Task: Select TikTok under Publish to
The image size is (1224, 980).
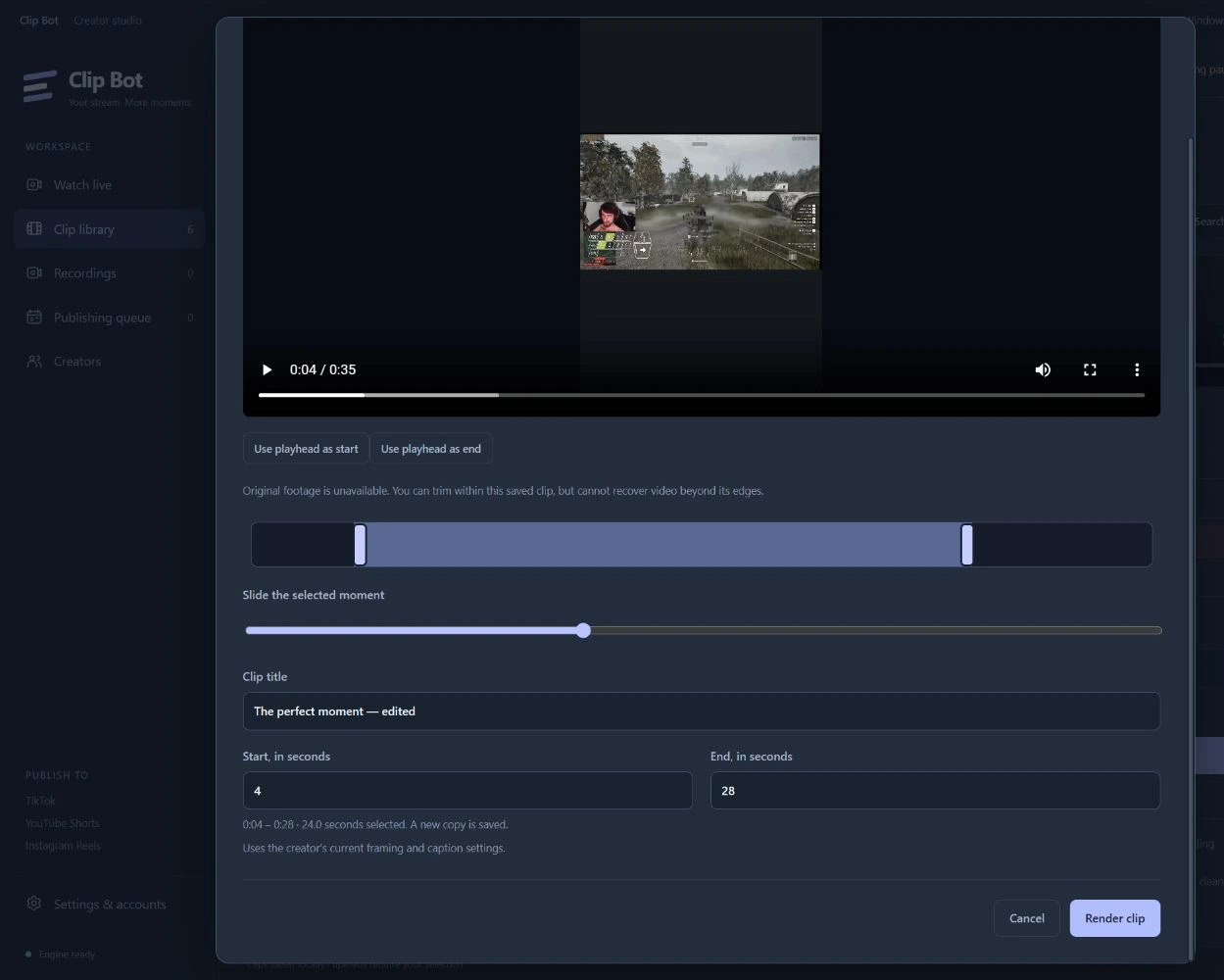Action: [40, 801]
